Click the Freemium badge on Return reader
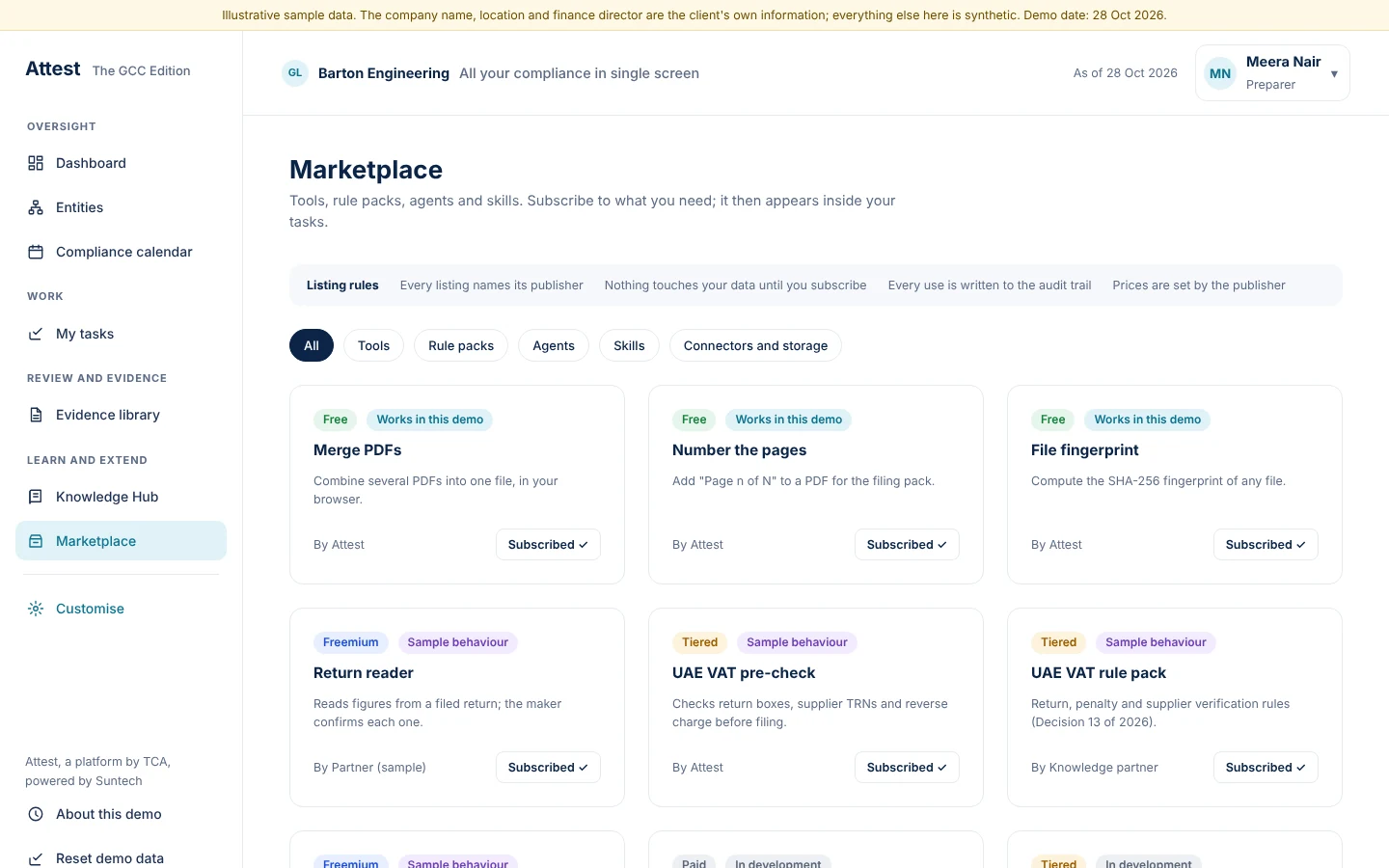Viewport: 1389px width, 868px height. click(351, 642)
